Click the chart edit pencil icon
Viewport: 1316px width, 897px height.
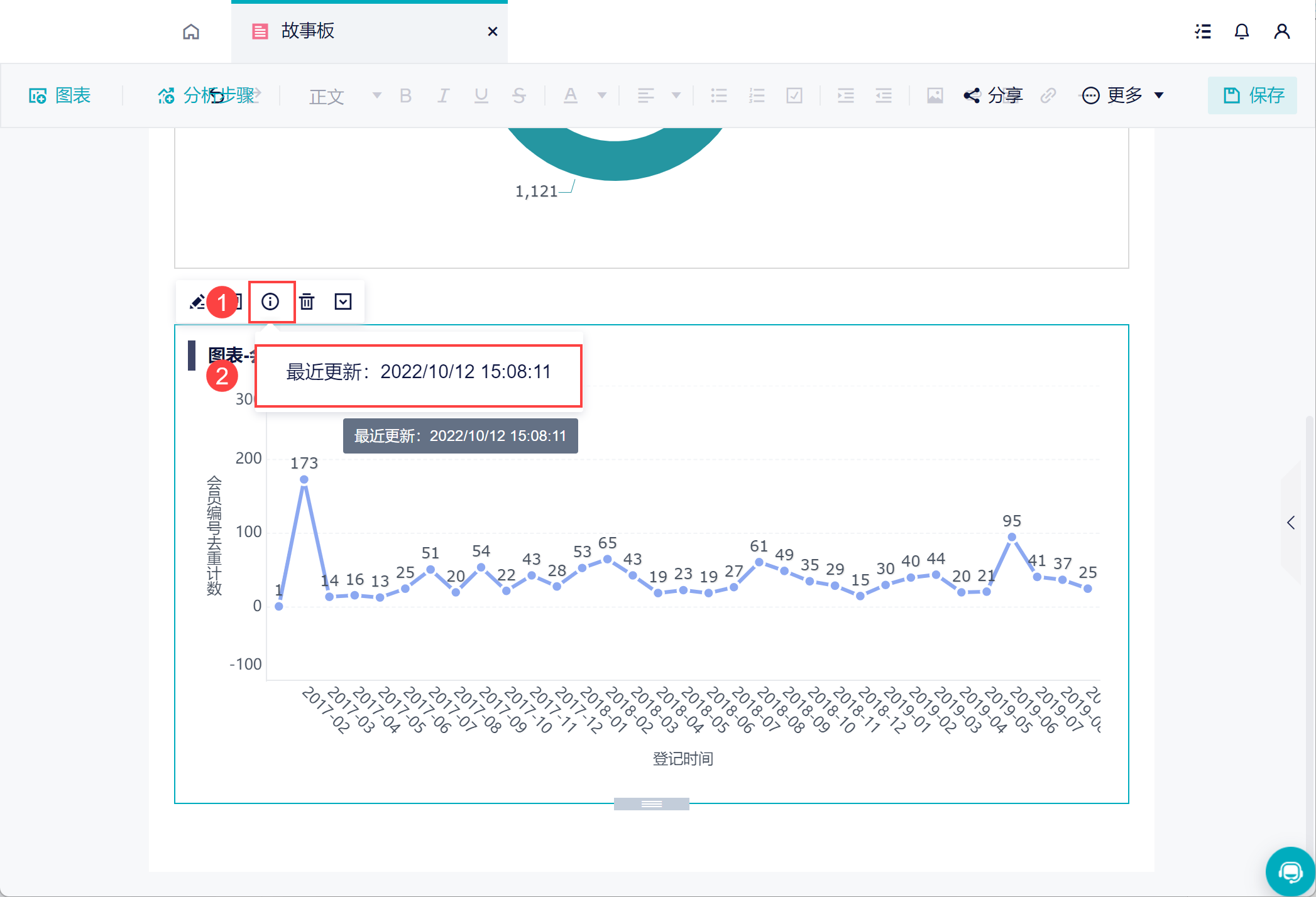[197, 302]
